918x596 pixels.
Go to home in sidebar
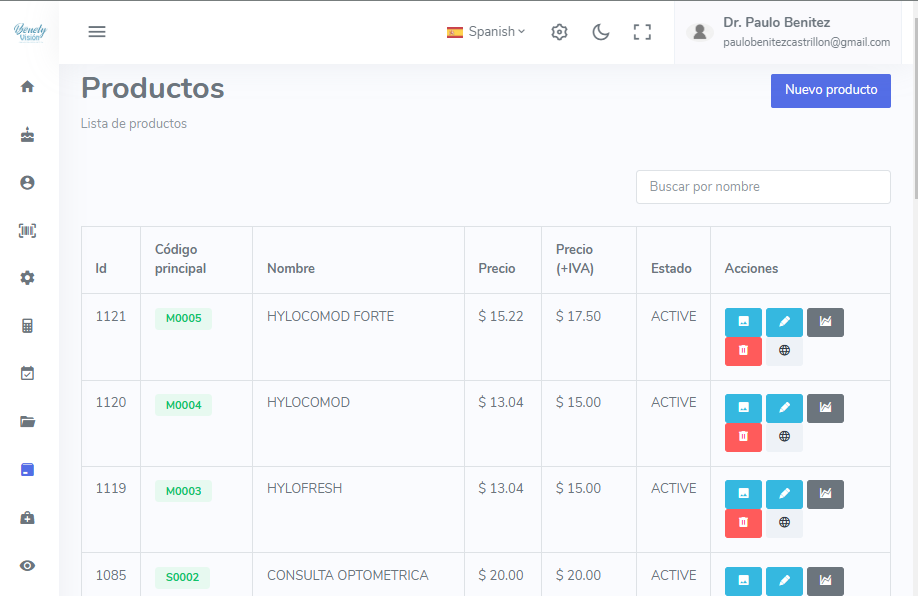pos(28,87)
